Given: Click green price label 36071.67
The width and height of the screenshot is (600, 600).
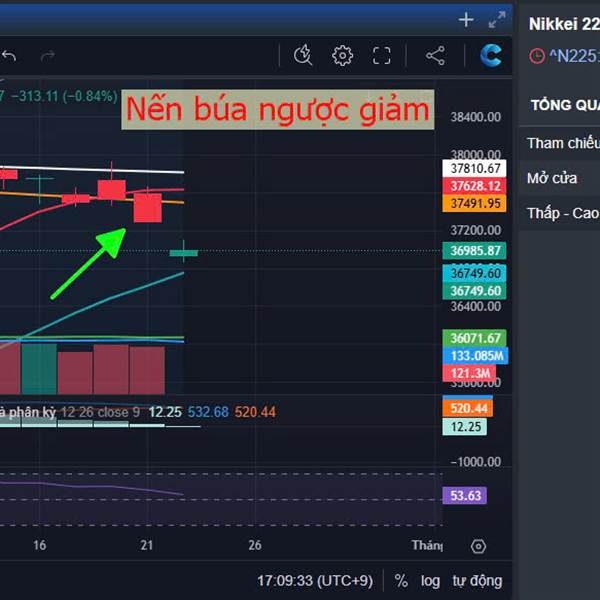Looking at the screenshot, I should pos(474,338).
